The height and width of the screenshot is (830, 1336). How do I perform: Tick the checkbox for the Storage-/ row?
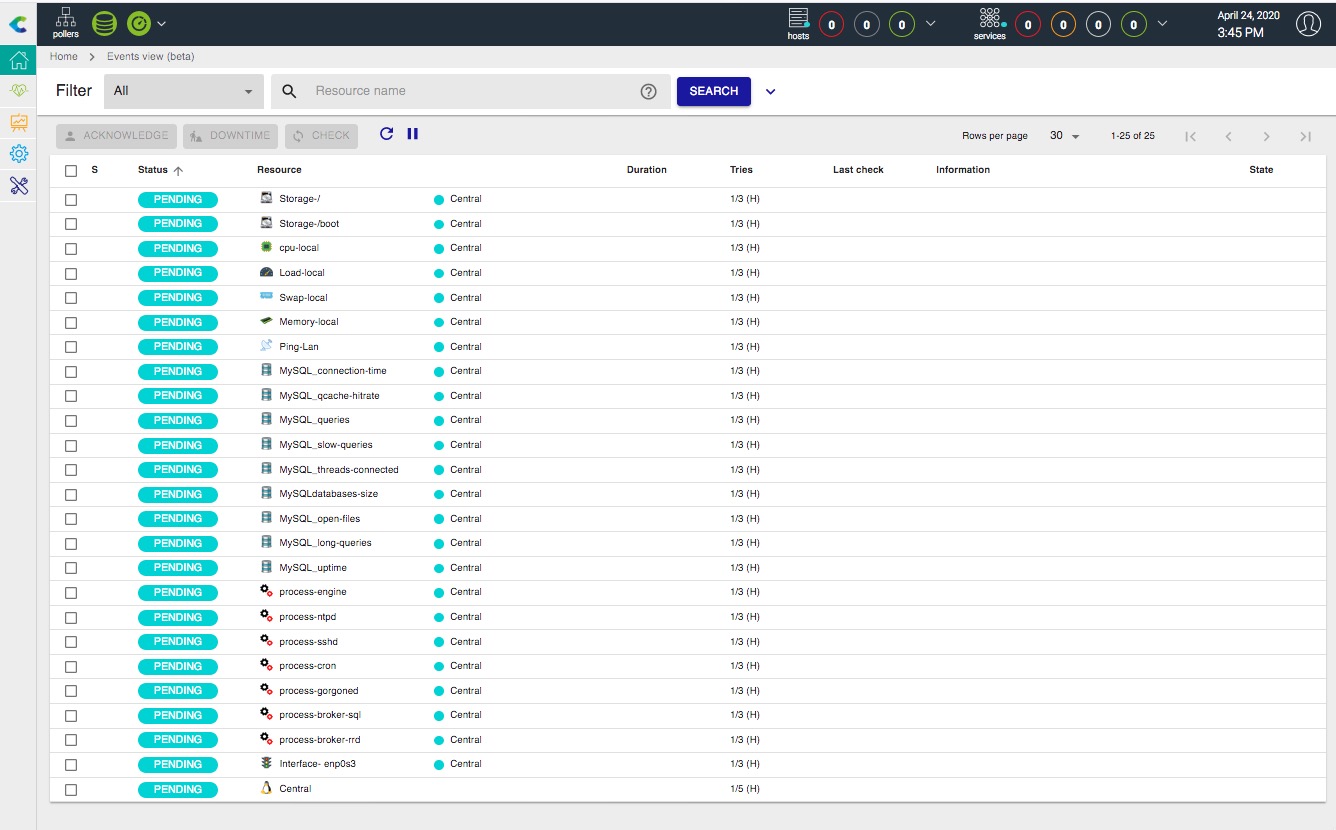71,200
